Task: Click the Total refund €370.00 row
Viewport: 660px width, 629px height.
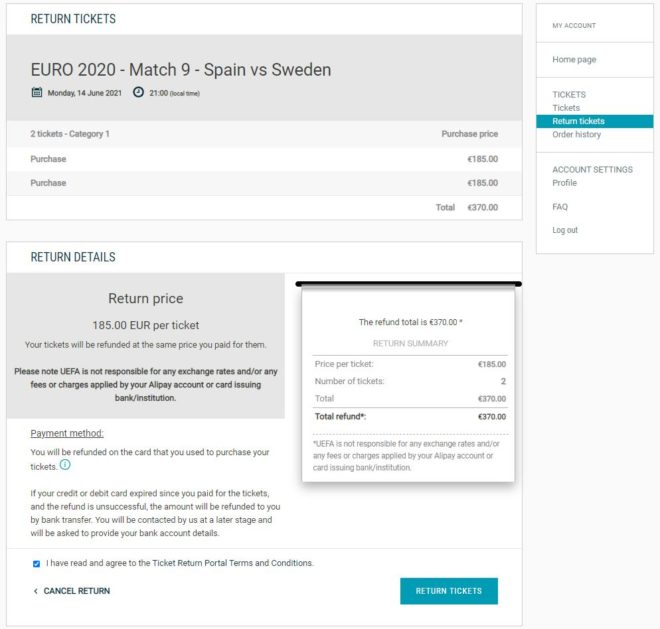Action: (x=410, y=417)
